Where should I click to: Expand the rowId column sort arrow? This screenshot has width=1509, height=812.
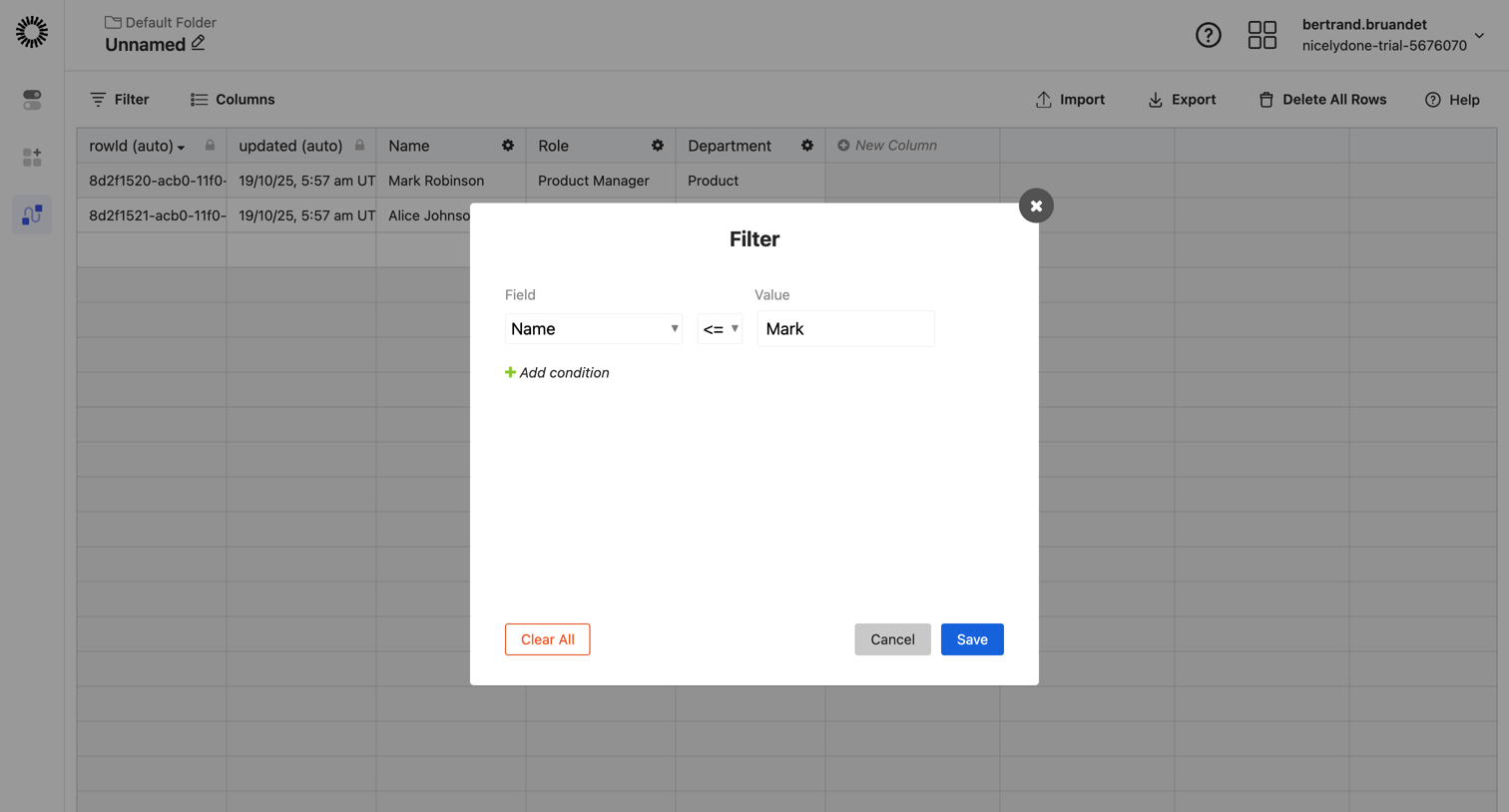181,148
